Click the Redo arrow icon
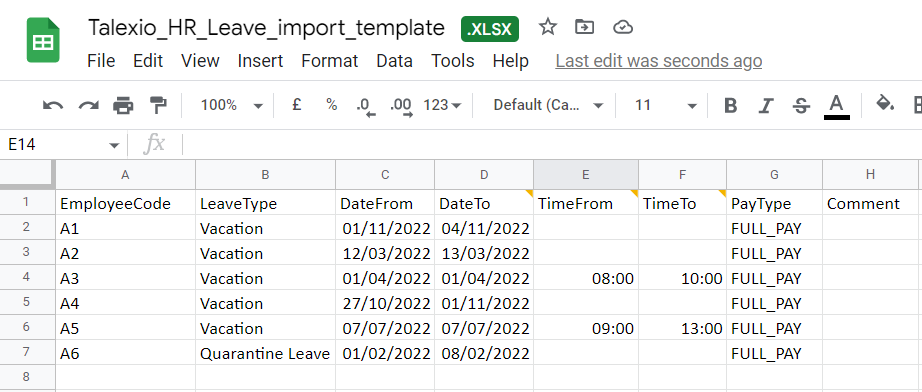The image size is (922, 392). tap(89, 106)
